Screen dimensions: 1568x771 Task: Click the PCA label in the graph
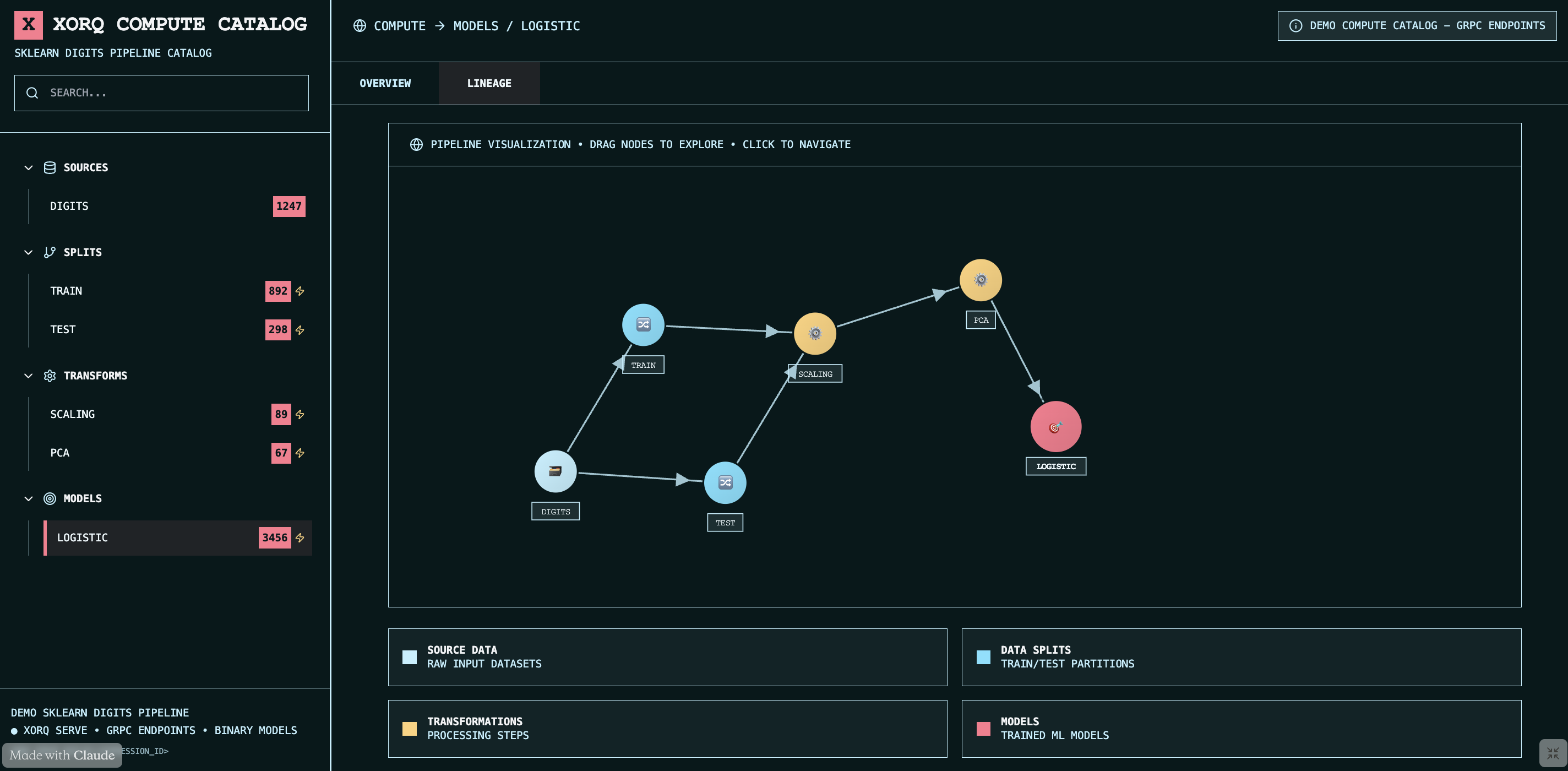click(x=981, y=320)
